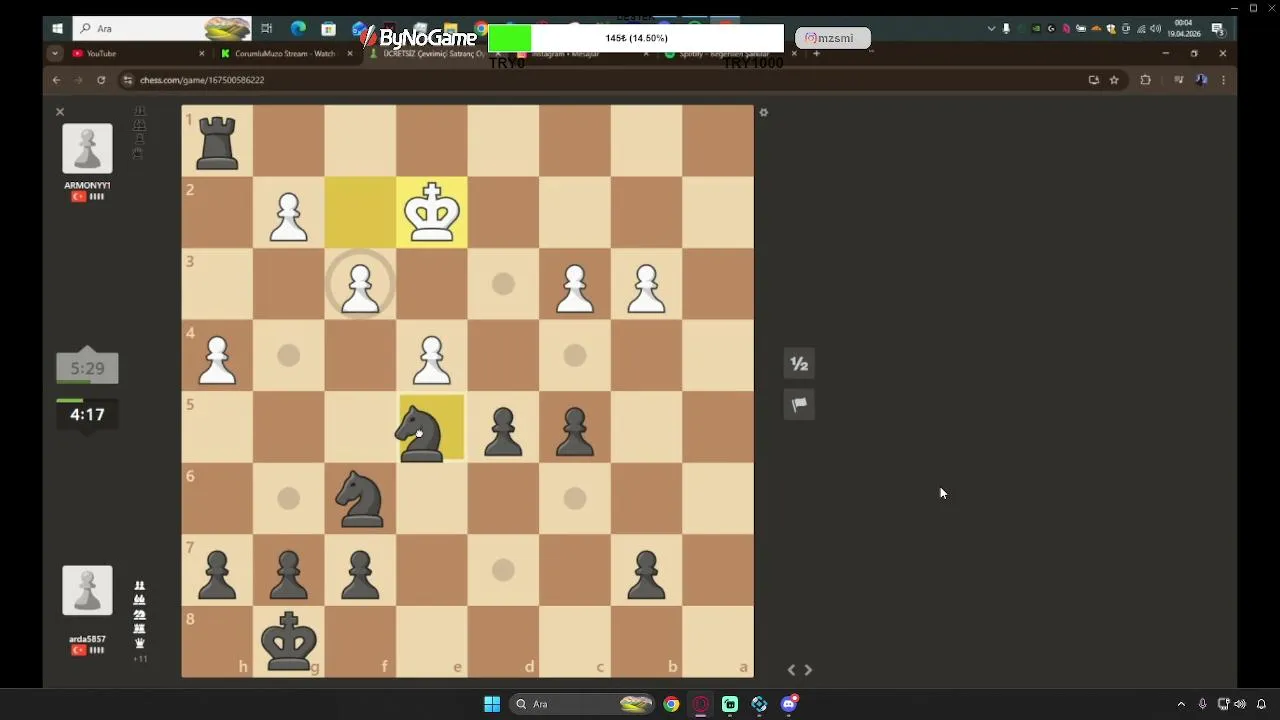Viewport: 1280px width, 720px height.
Task: Go back in browser history
Action: (56, 80)
